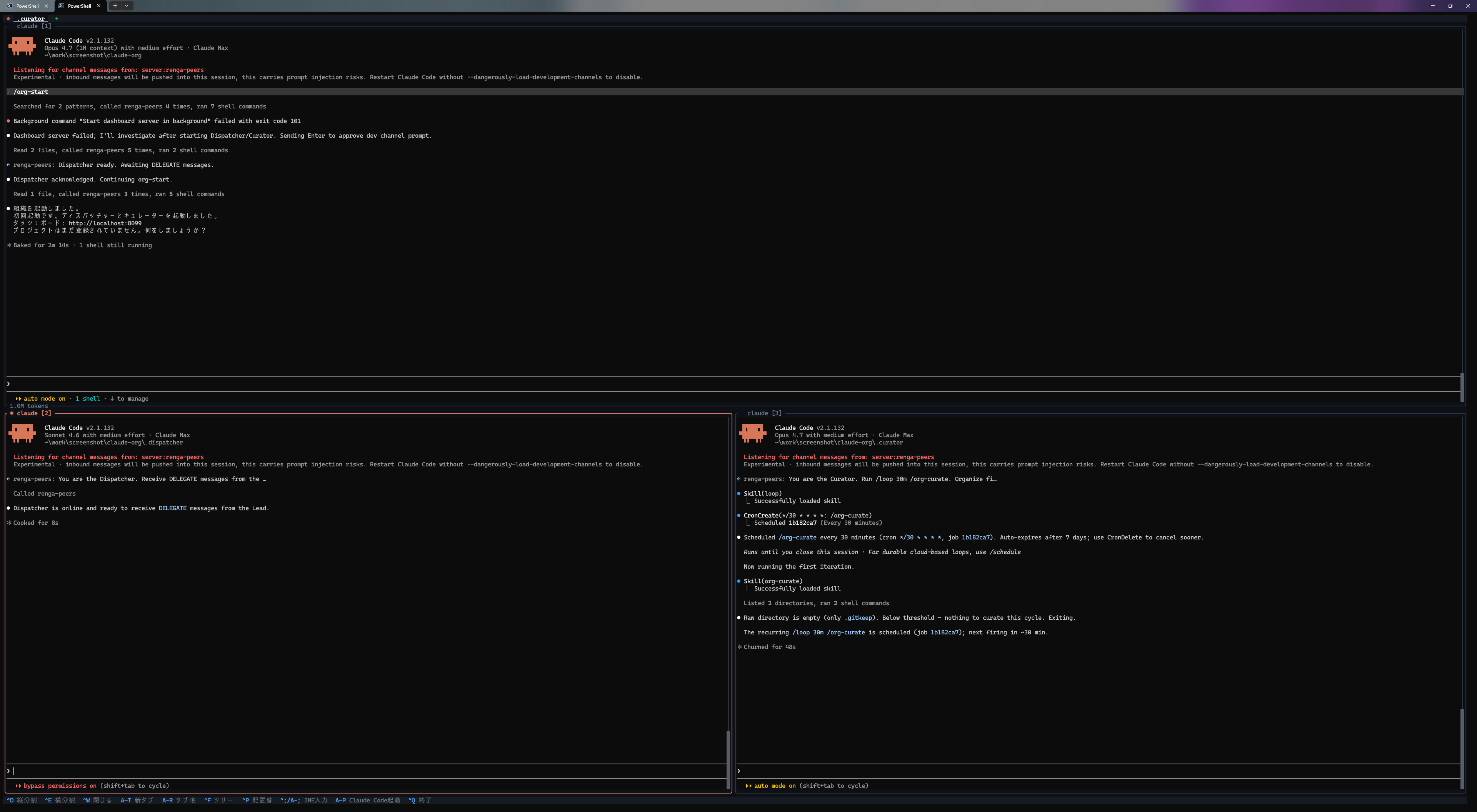Click the 'Background command ... exit code 101' line
This screenshot has width=1477, height=812.
coord(157,121)
